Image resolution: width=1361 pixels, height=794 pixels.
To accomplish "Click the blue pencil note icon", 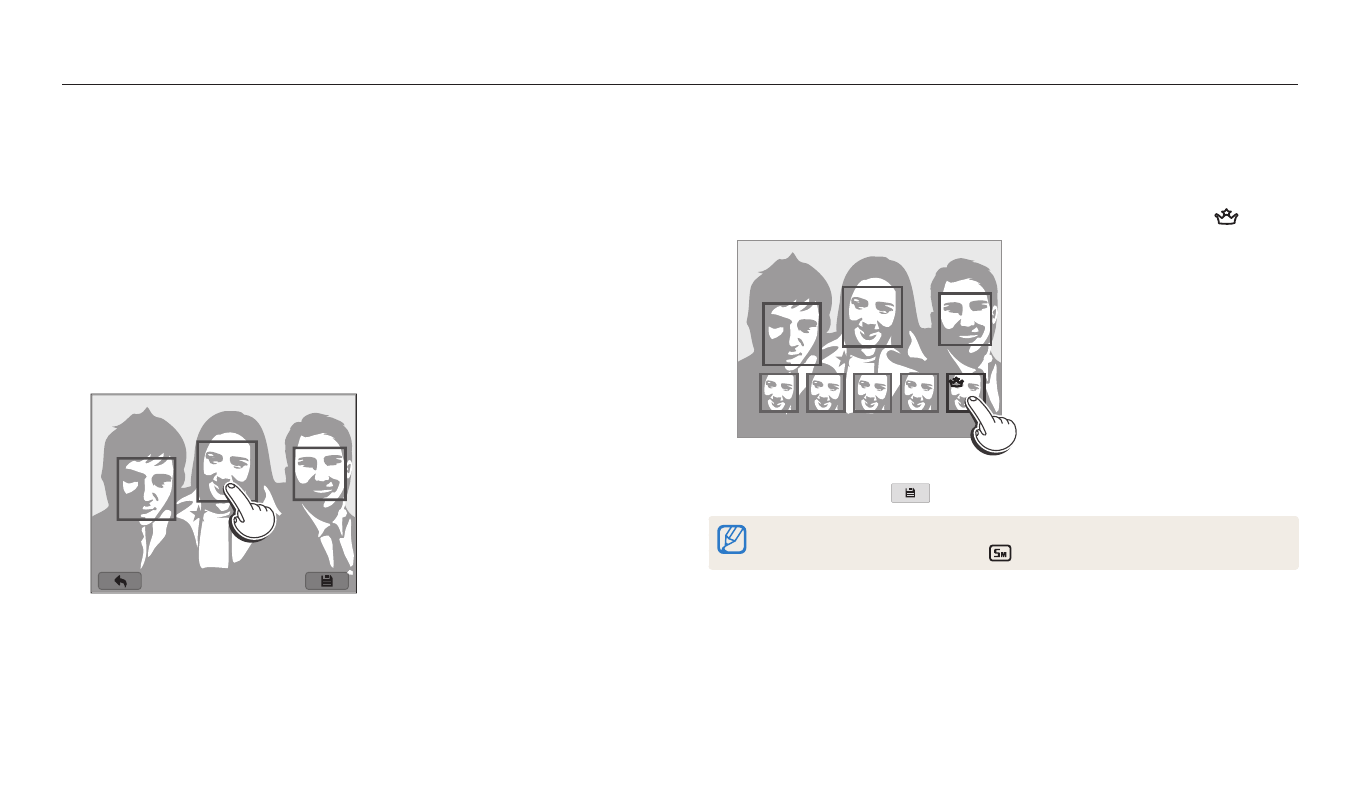I will click(733, 539).
